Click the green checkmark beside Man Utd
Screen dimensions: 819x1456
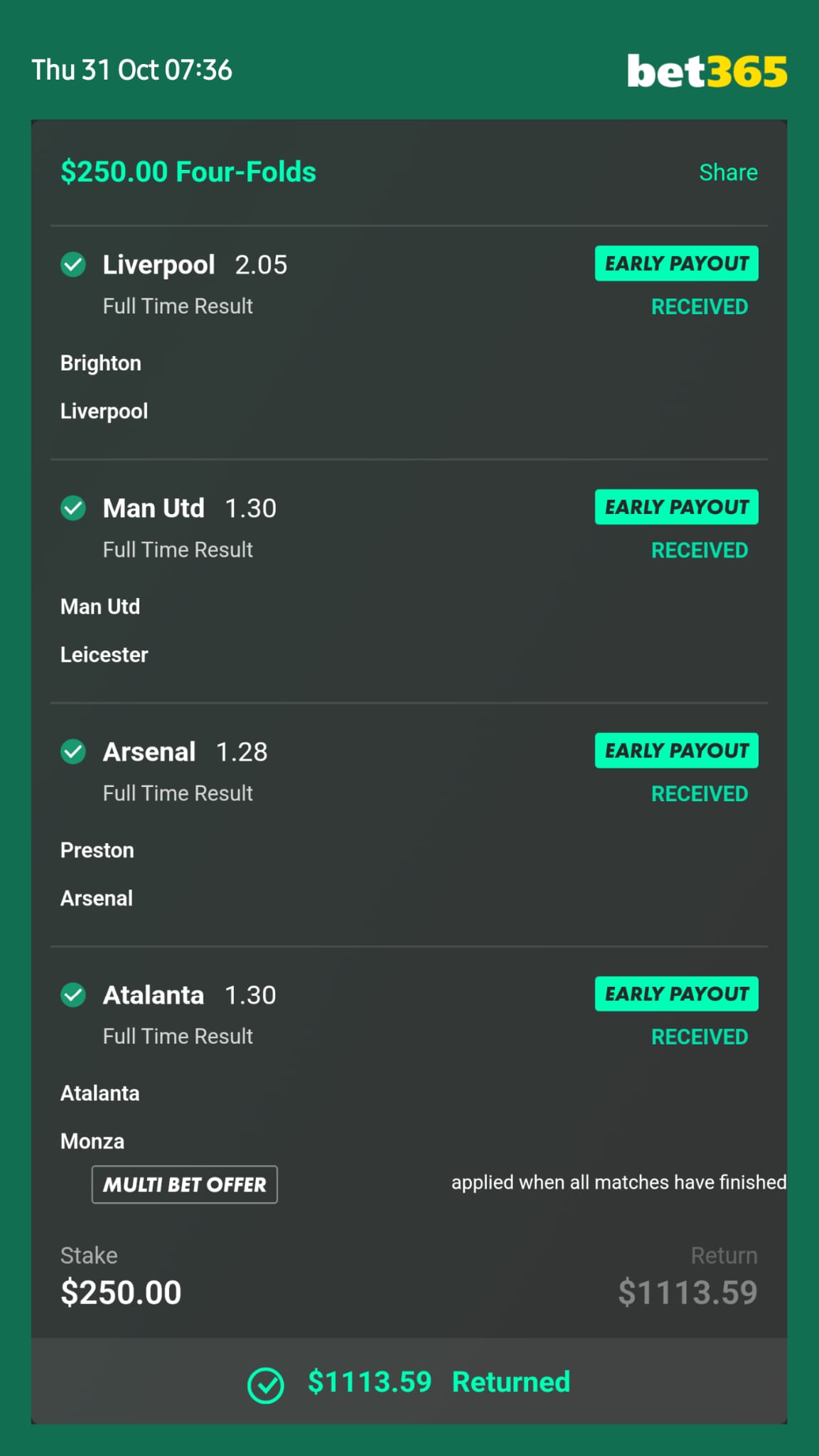tap(73, 508)
